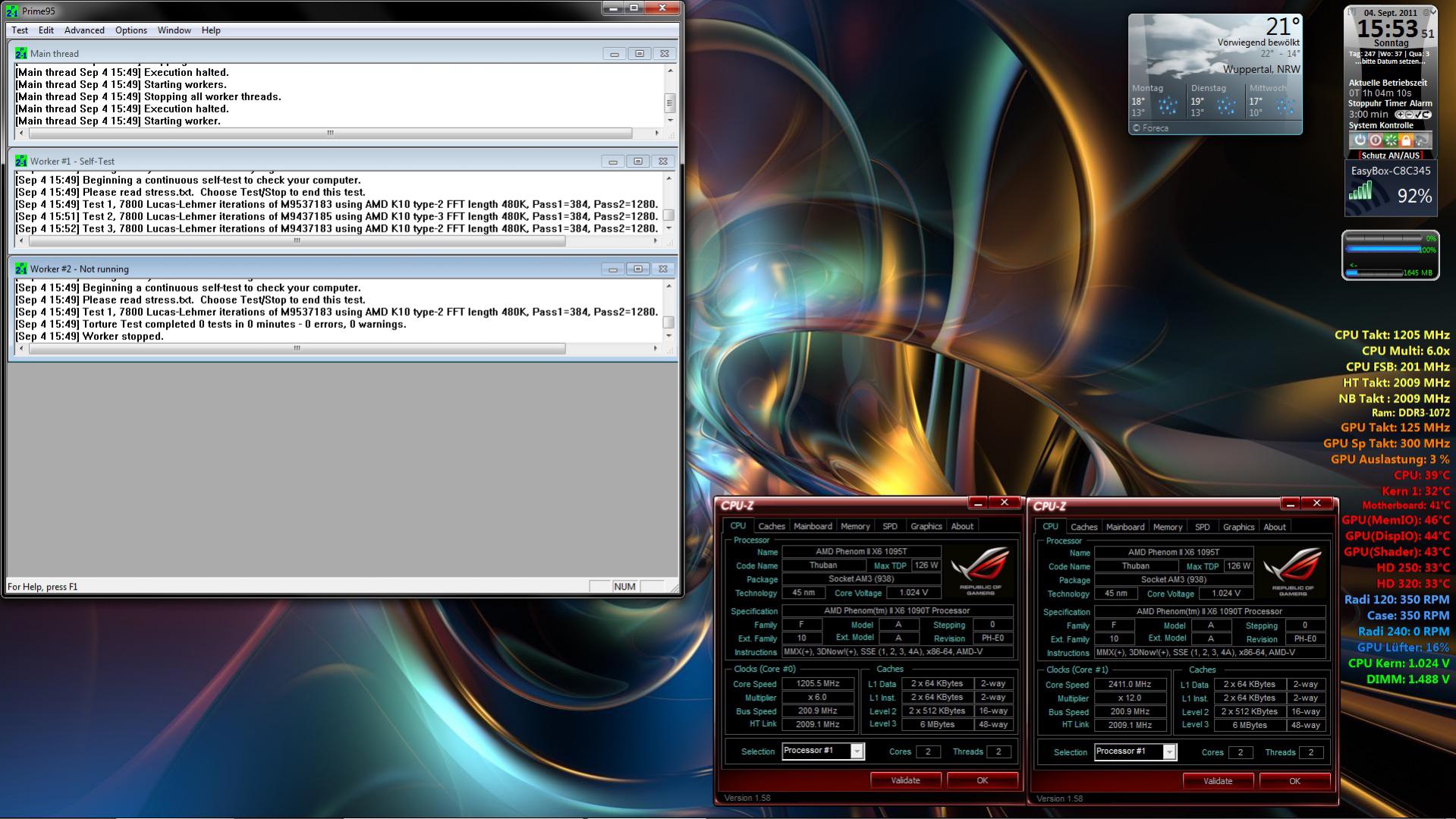Screen dimensions: 1456x819
Task: Switch to Mainboard tab in Core #0 CPU-Z
Action: click(x=813, y=526)
